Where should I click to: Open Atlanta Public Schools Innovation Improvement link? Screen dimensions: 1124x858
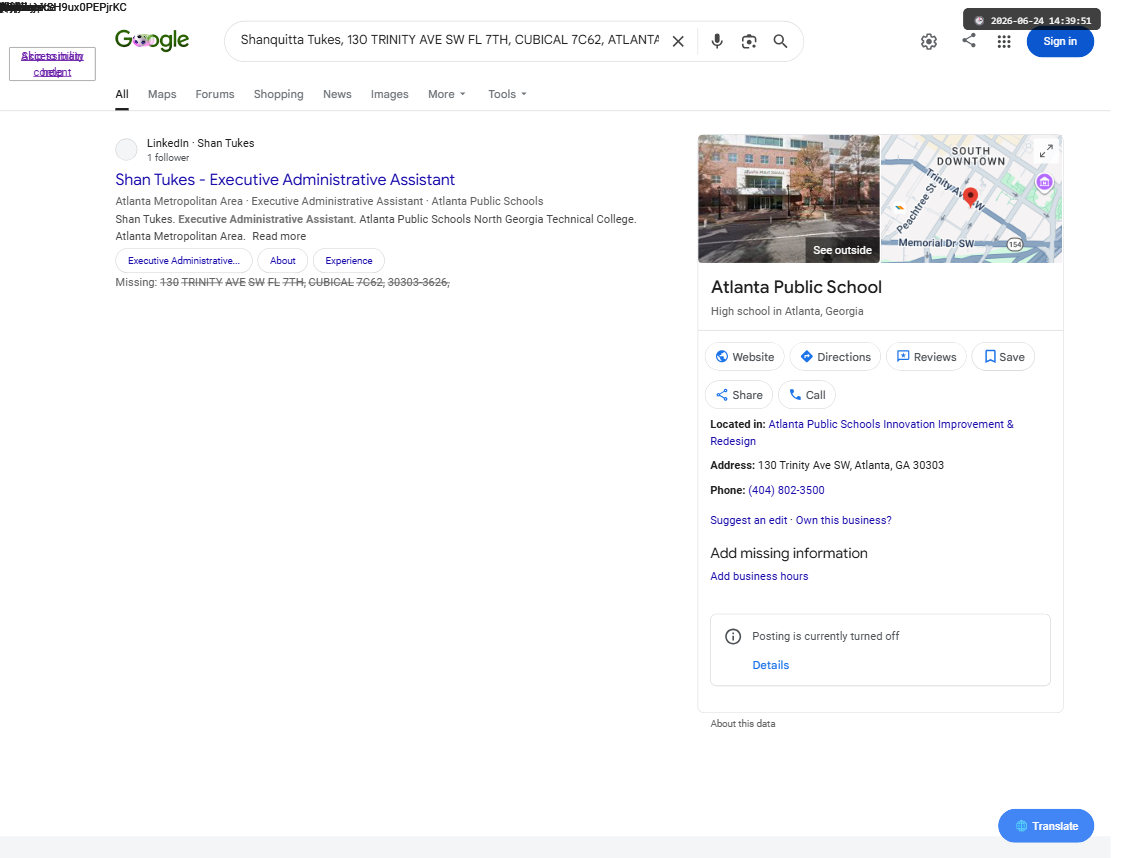tap(862, 432)
